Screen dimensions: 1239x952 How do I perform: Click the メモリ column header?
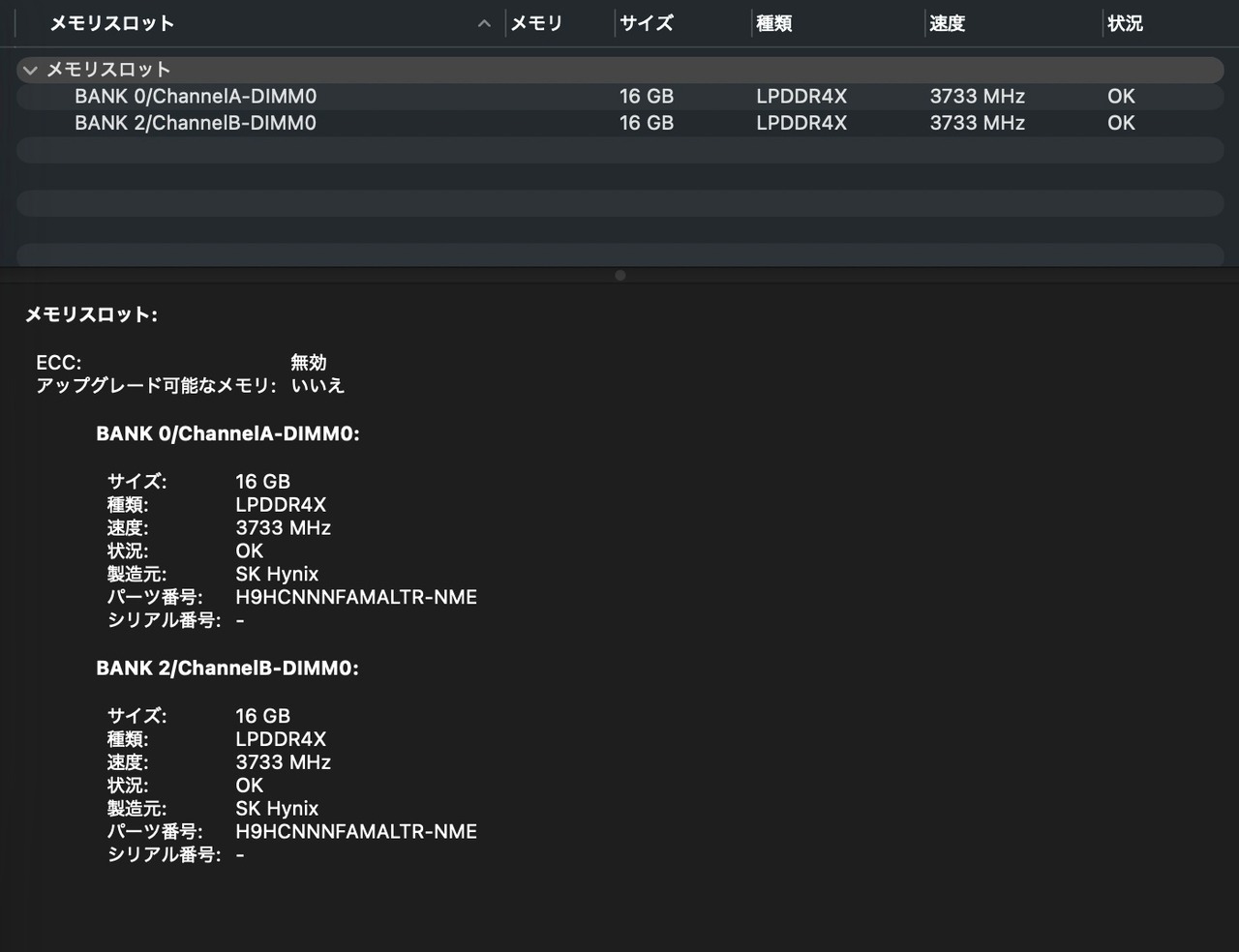[536, 23]
